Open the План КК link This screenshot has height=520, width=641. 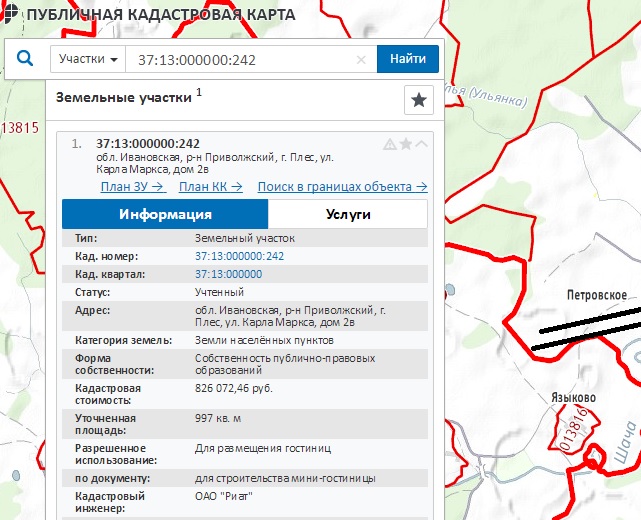(x=211, y=187)
